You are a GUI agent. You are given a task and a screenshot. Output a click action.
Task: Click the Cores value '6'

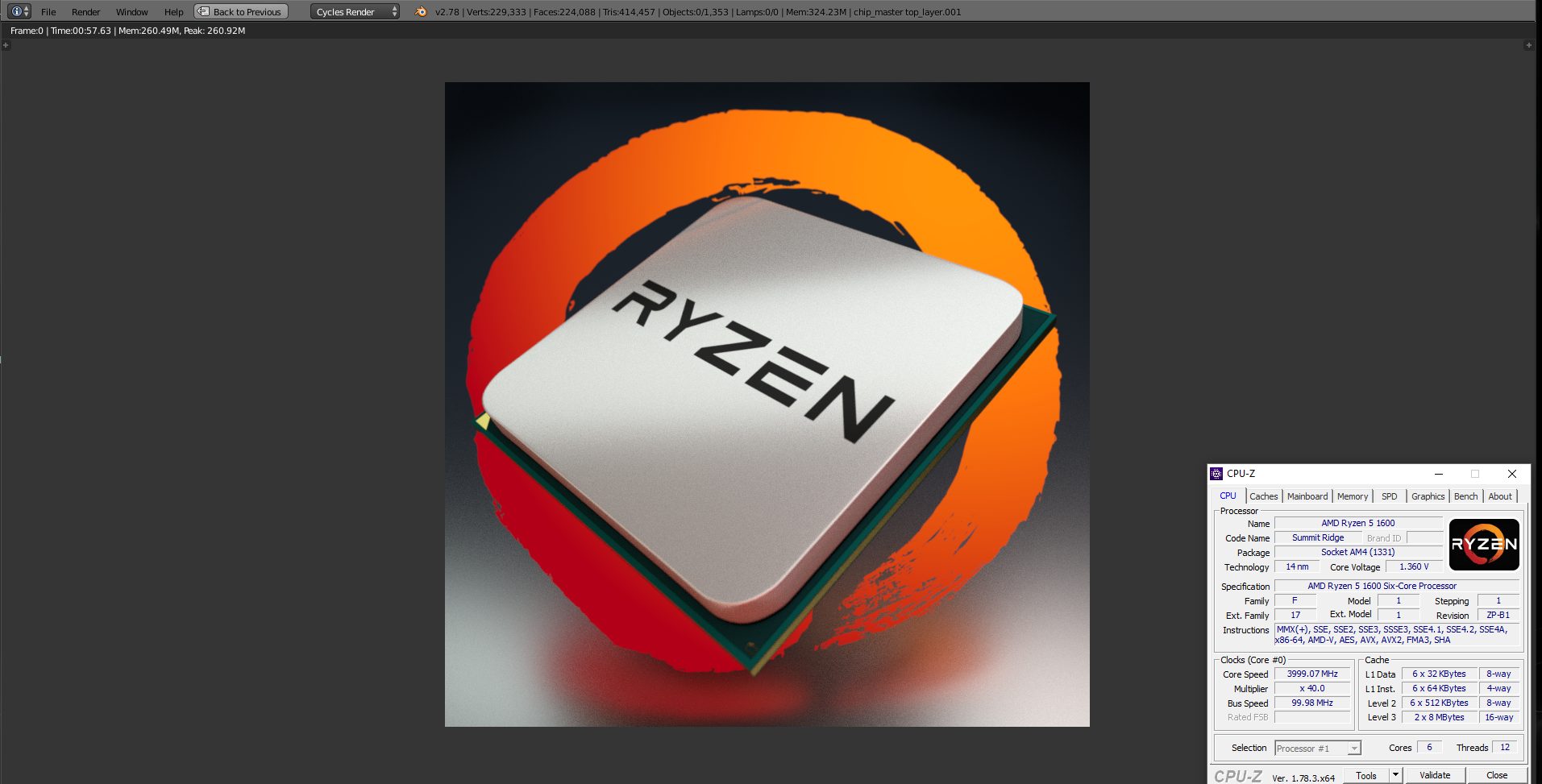tap(1430, 748)
